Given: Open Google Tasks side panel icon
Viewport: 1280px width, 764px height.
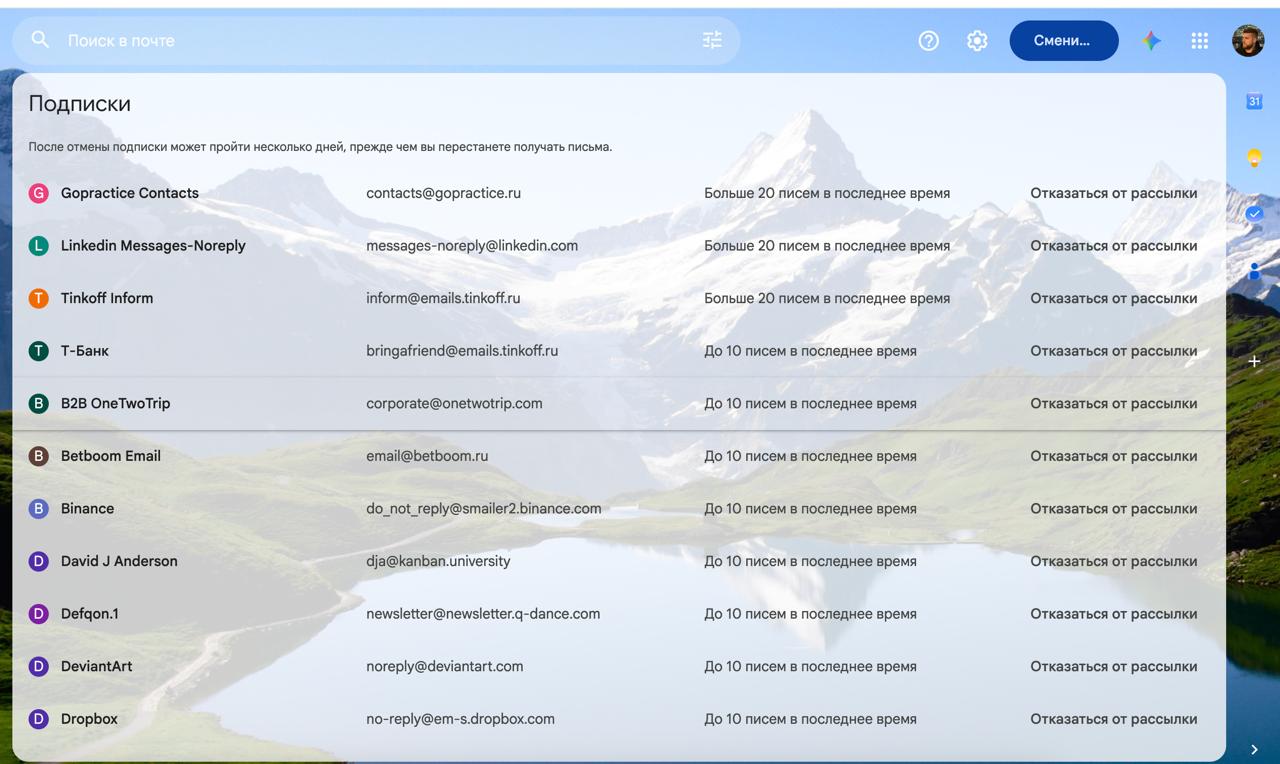Looking at the screenshot, I should [x=1254, y=213].
